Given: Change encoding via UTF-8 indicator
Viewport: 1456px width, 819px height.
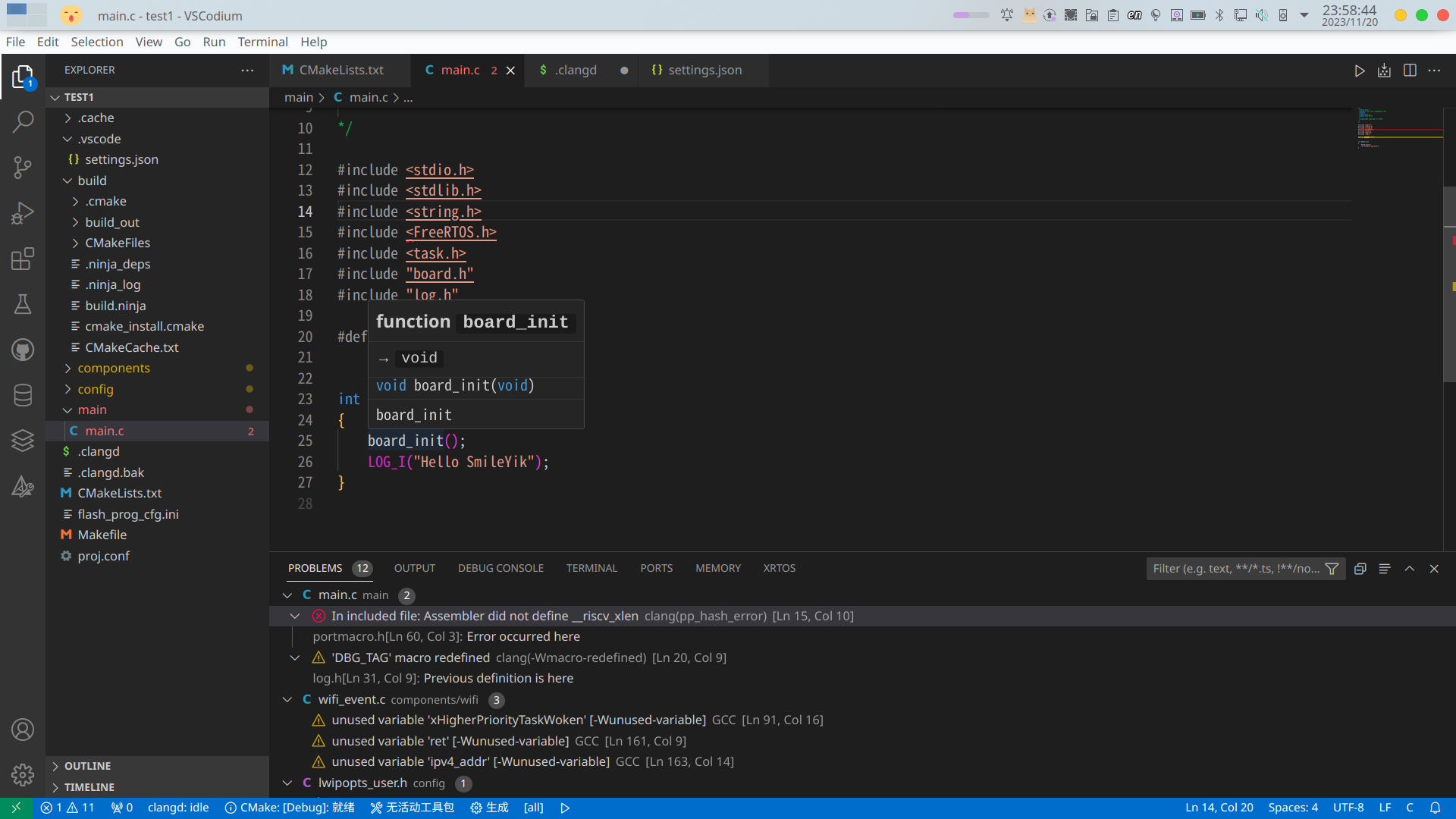Looking at the screenshot, I should 1348,808.
